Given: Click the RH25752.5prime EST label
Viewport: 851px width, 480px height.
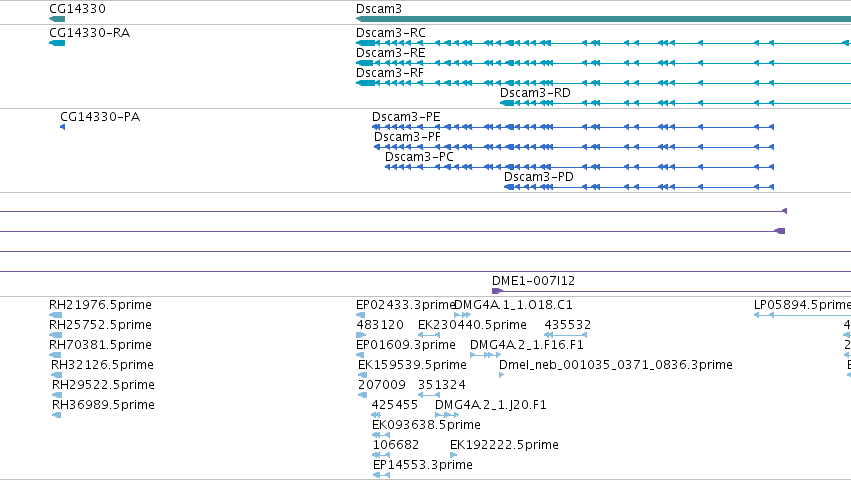Looking at the screenshot, I should (x=100, y=325).
